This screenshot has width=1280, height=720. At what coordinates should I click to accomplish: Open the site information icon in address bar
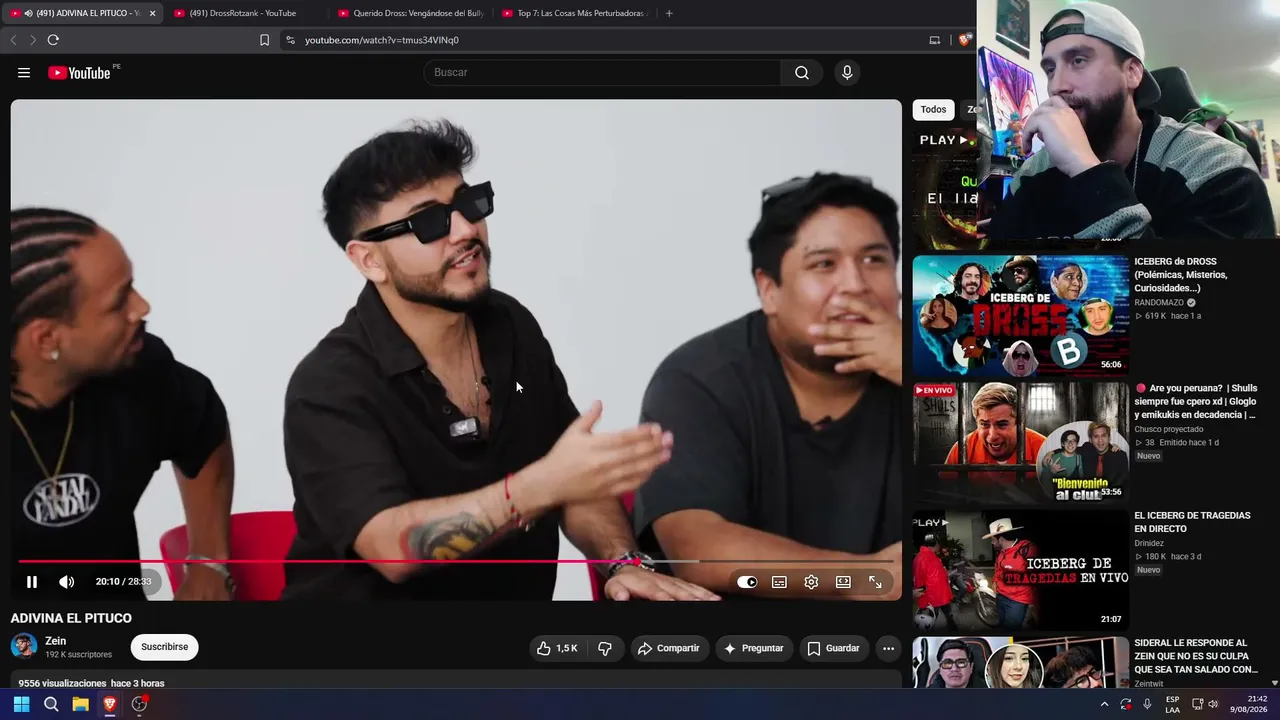[290, 40]
